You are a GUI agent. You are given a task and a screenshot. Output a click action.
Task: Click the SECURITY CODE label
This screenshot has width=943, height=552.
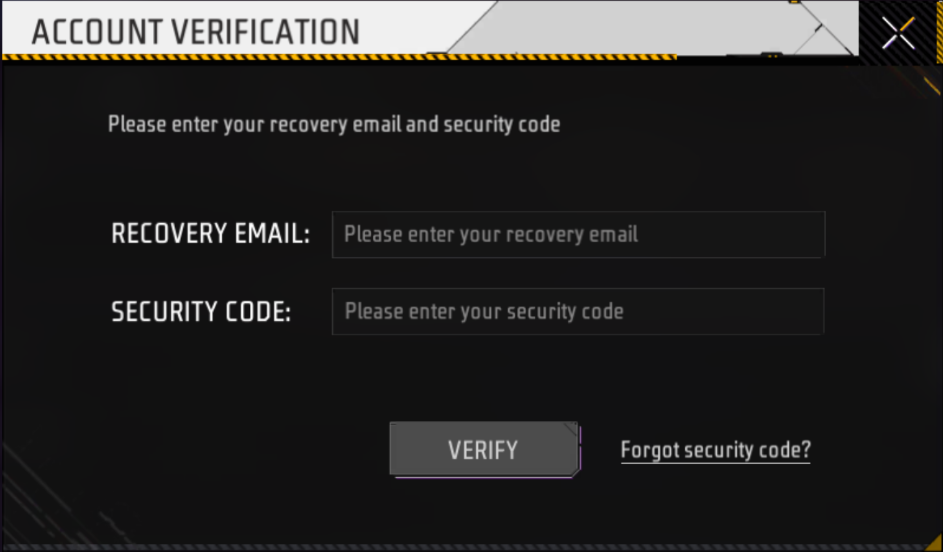point(201,311)
